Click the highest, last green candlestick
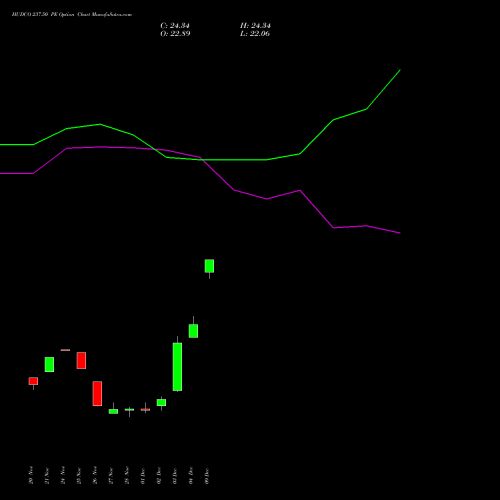Viewport: 500px width, 500px height. click(209, 266)
